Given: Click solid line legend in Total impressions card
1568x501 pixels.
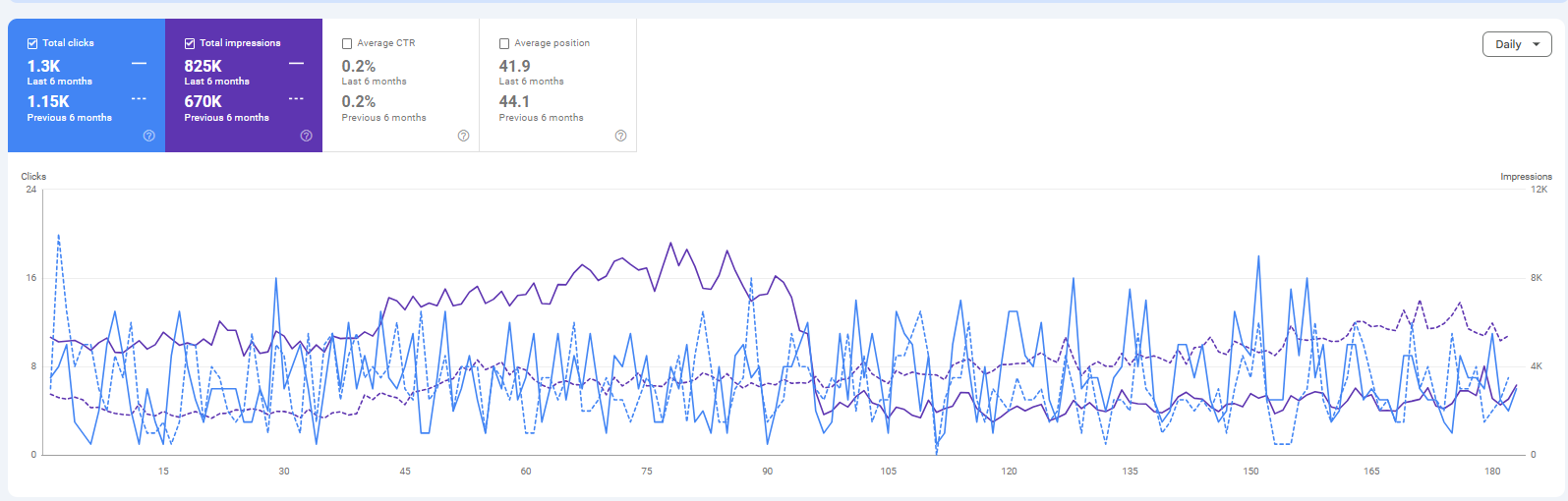Looking at the screenshot, I should 296,64.
